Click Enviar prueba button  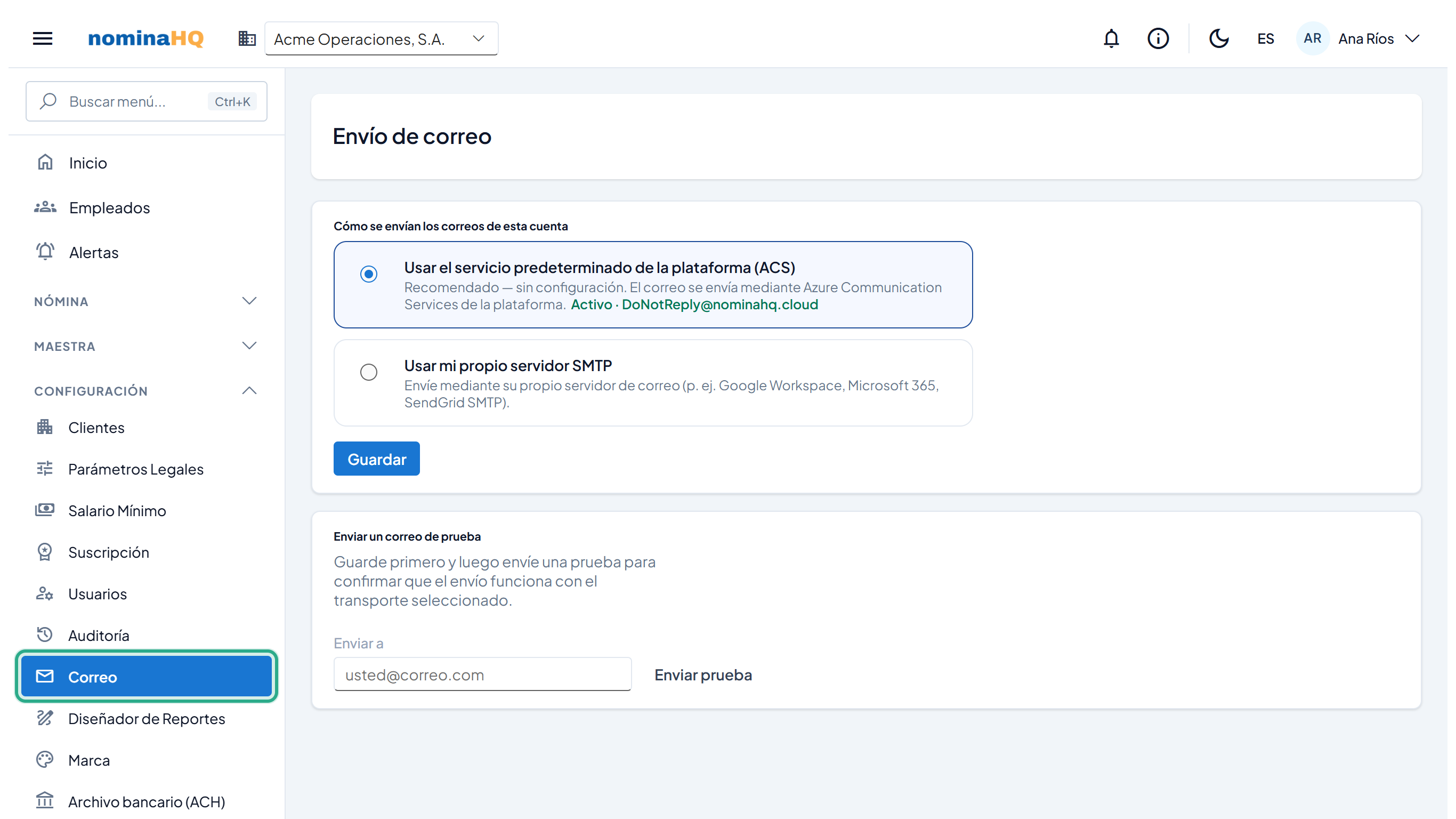pyautogui.click(x=702, y=675)
